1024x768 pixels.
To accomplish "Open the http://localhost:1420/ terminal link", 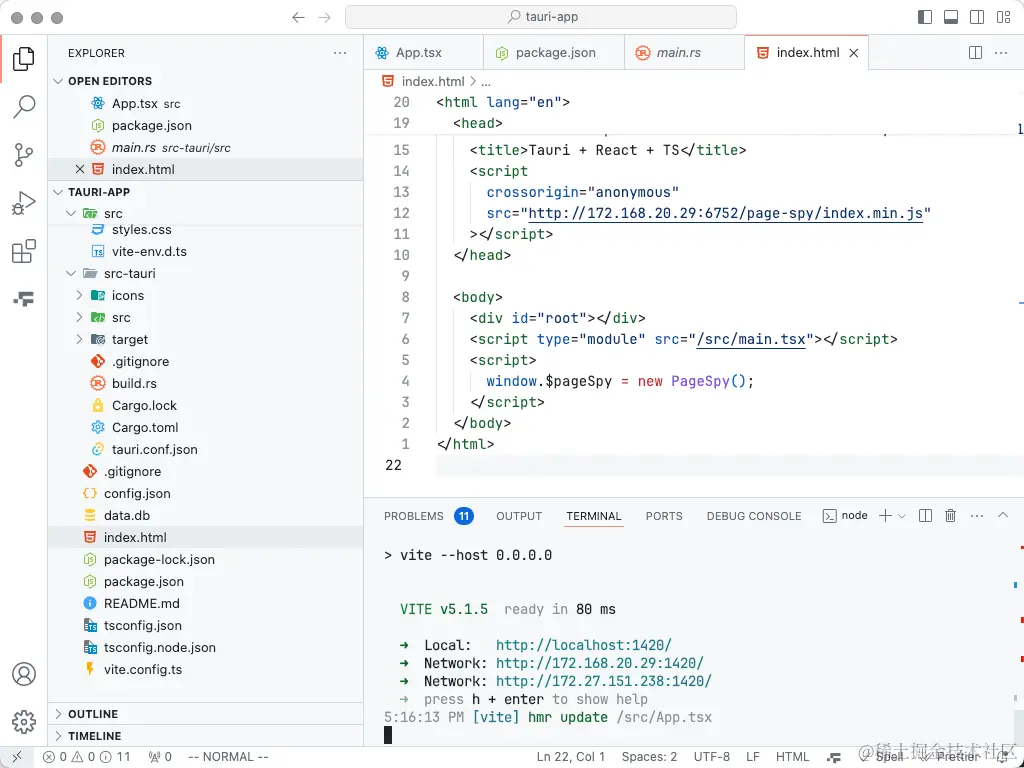I will pos(583,645).
